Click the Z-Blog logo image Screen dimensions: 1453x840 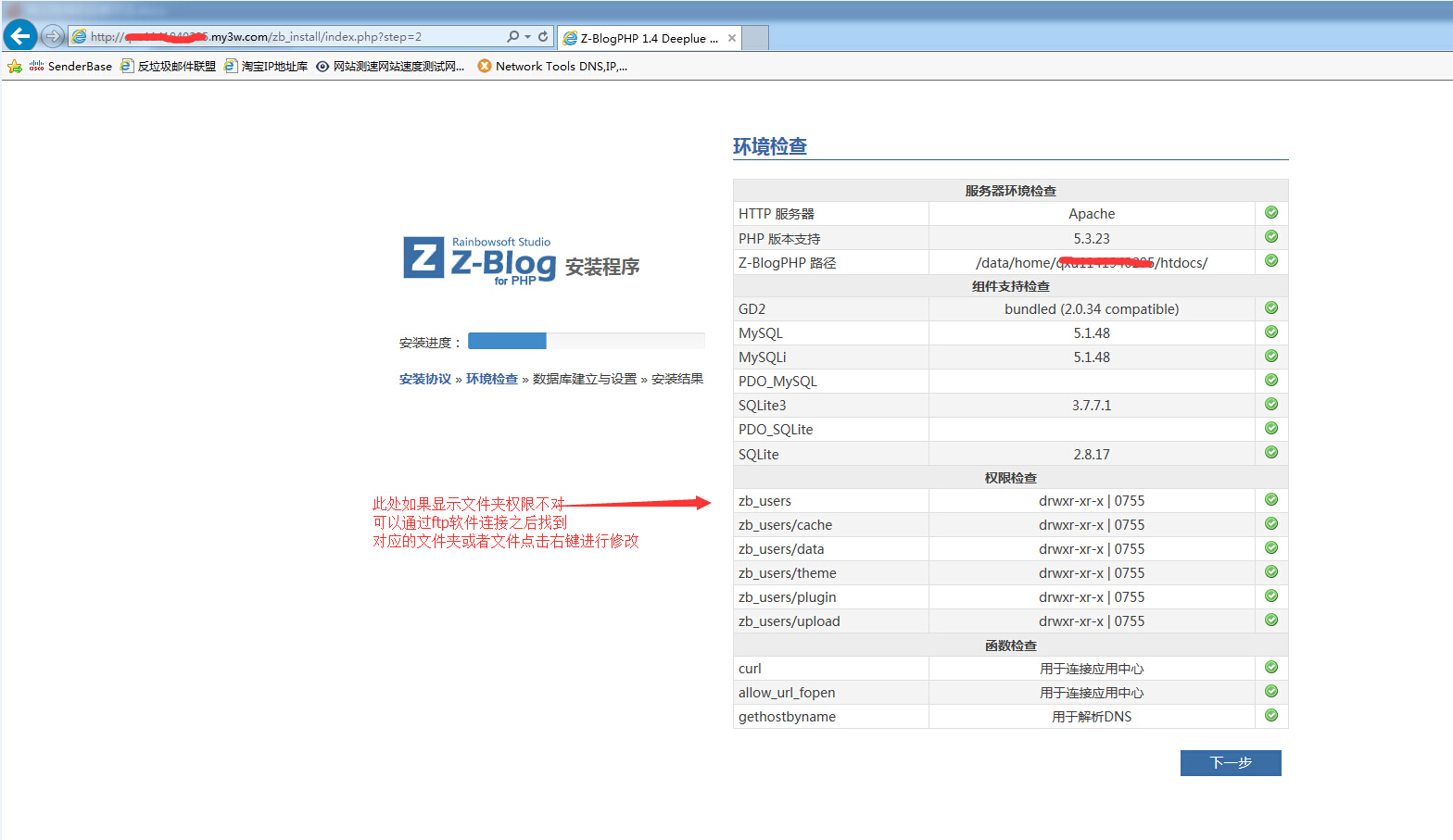479,259
